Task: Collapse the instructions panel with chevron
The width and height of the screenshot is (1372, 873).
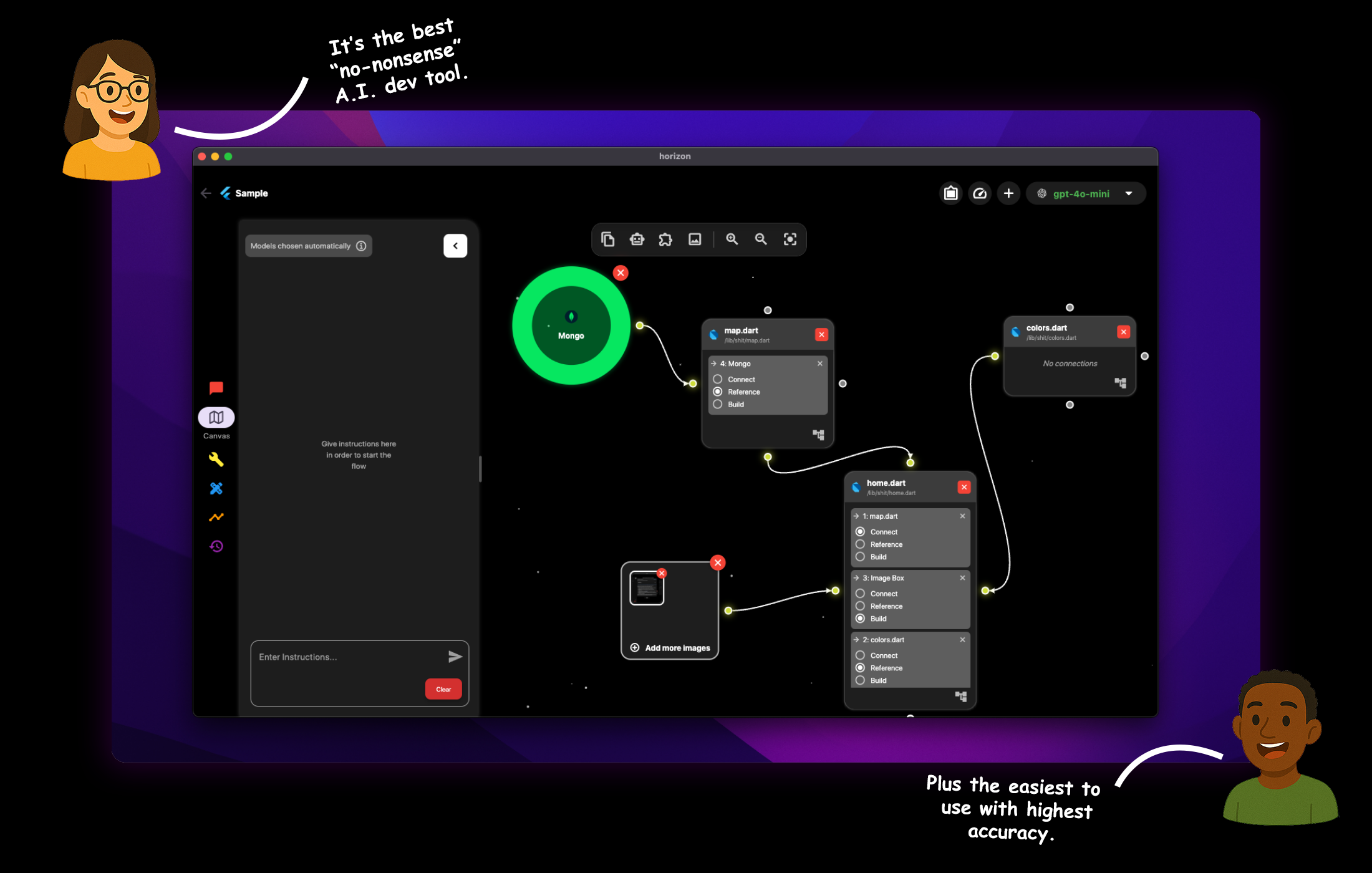Action: click(x=455, y=246)
